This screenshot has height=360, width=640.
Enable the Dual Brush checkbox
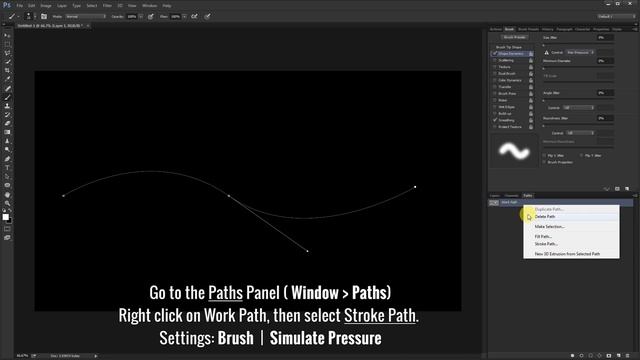[495, 73]
